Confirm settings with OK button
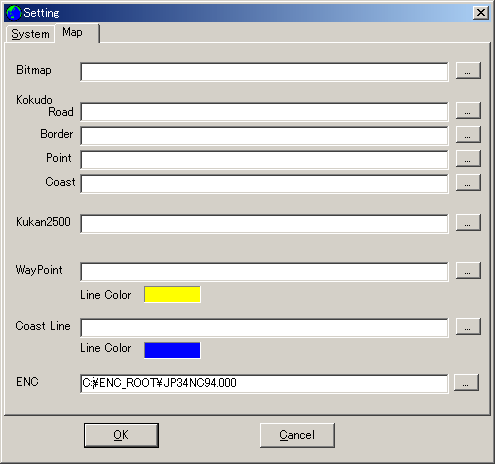The image size is (495, 464). tap(121, 435)
